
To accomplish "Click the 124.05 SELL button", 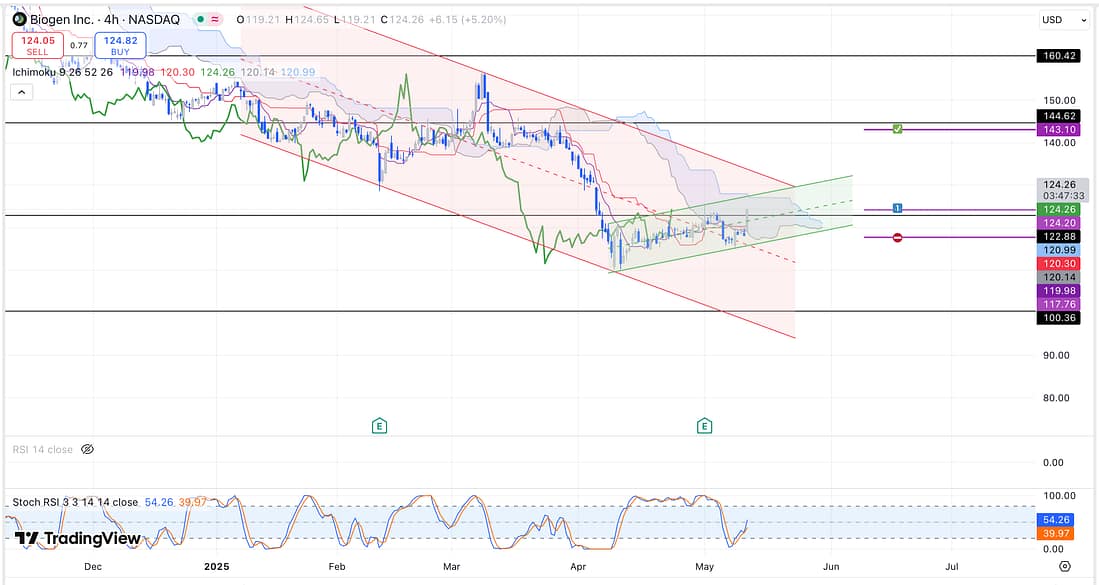I will click(x=37, y=44).
